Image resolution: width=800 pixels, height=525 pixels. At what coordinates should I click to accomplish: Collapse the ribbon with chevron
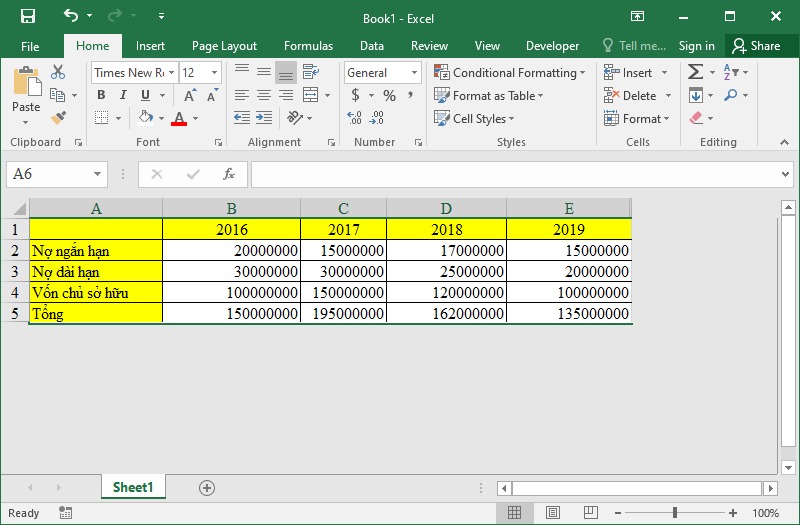click(785, 142)
